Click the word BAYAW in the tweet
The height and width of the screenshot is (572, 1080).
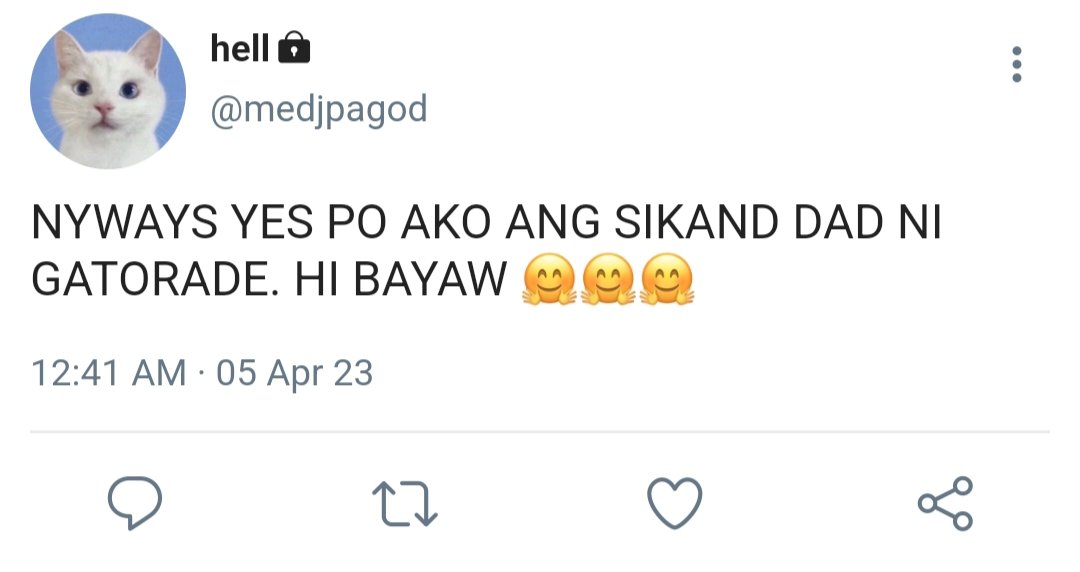430,280
